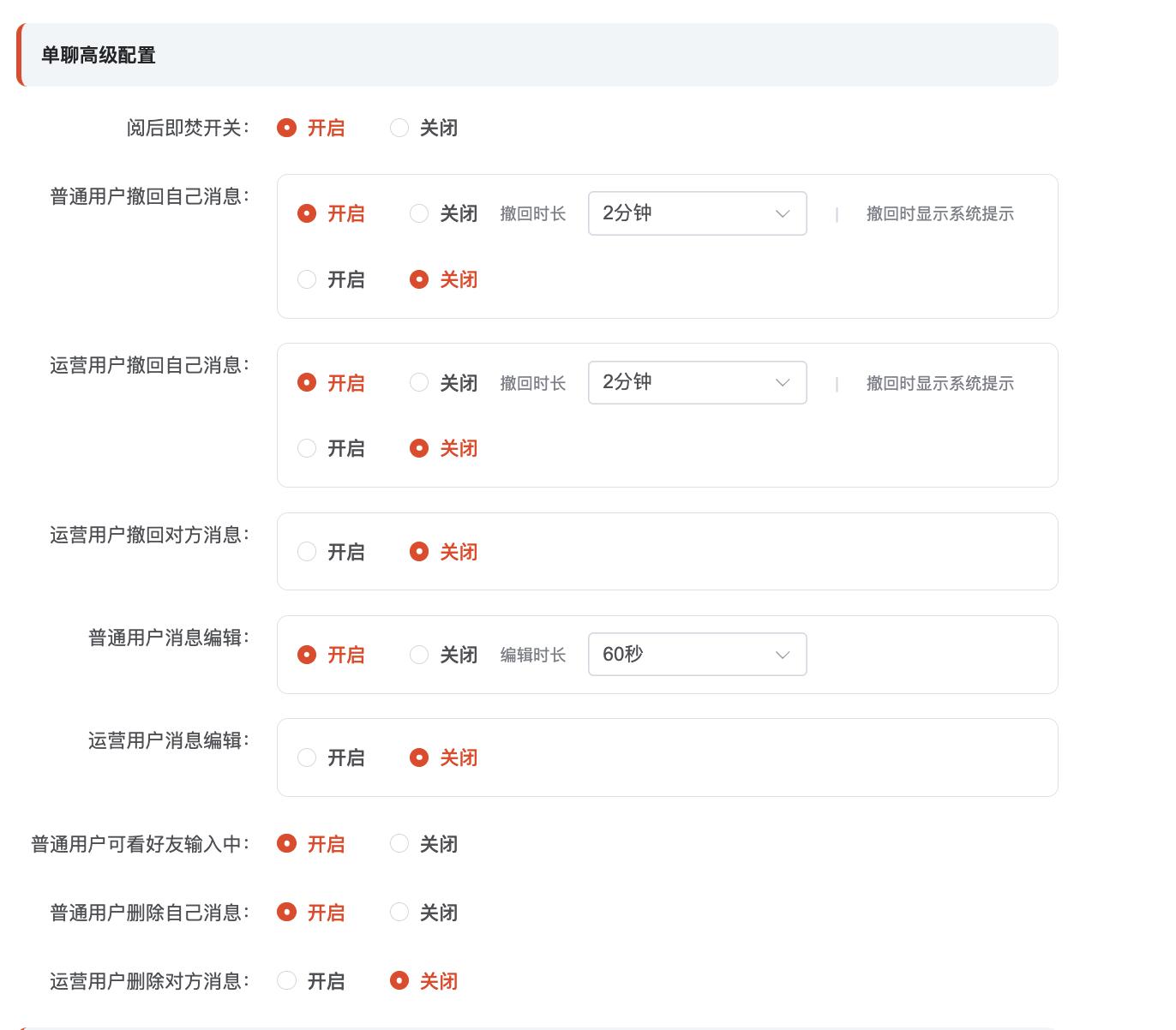Click the 运营用户删除对方消息 label

pyautogui.click(x=150, y=981)
